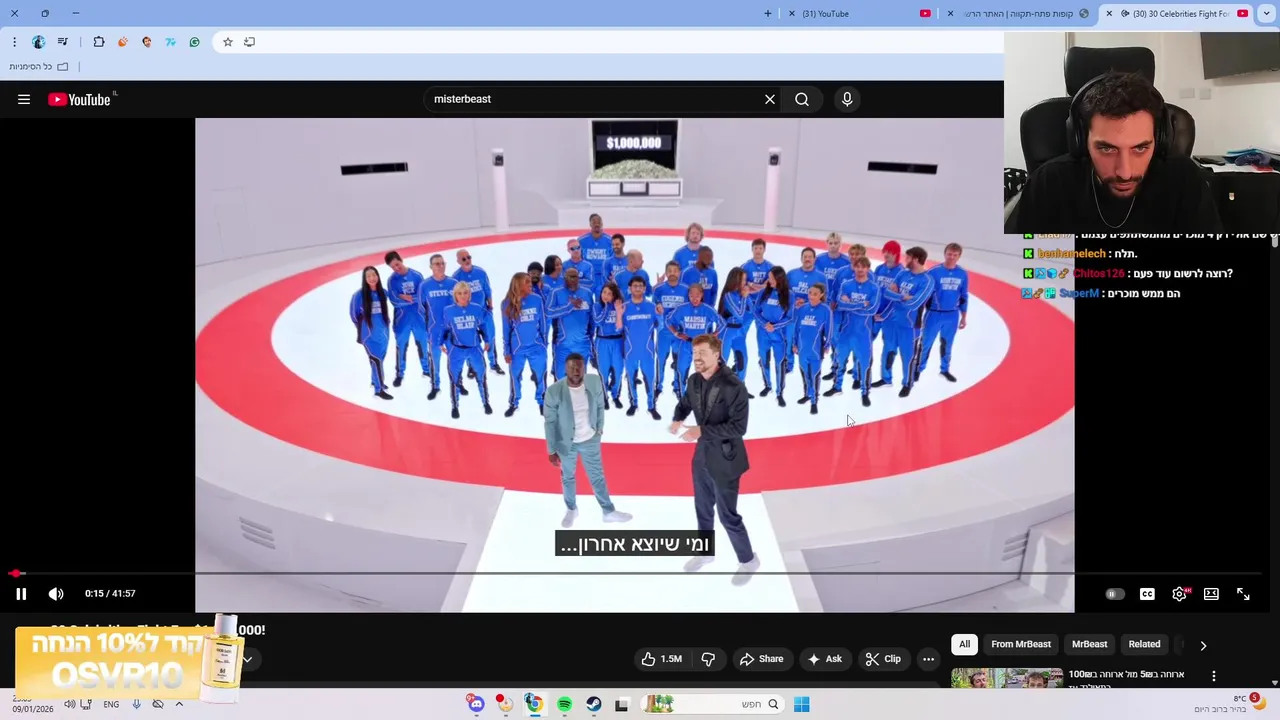Select the Related filter chip
Viewport: 1280px width, 720px height.
[x=1144, y=644]
